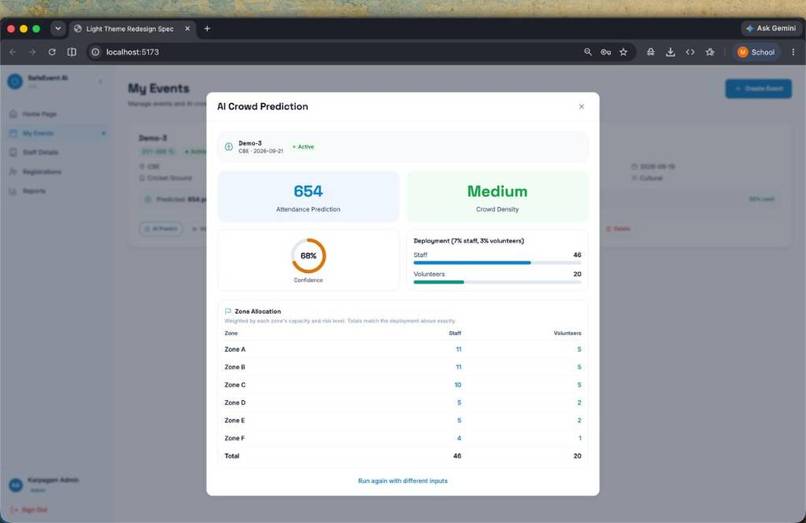The image size is (806, 523).
Task: Click the Medium Crowd Density card
Action: click(x=497, y=197)
